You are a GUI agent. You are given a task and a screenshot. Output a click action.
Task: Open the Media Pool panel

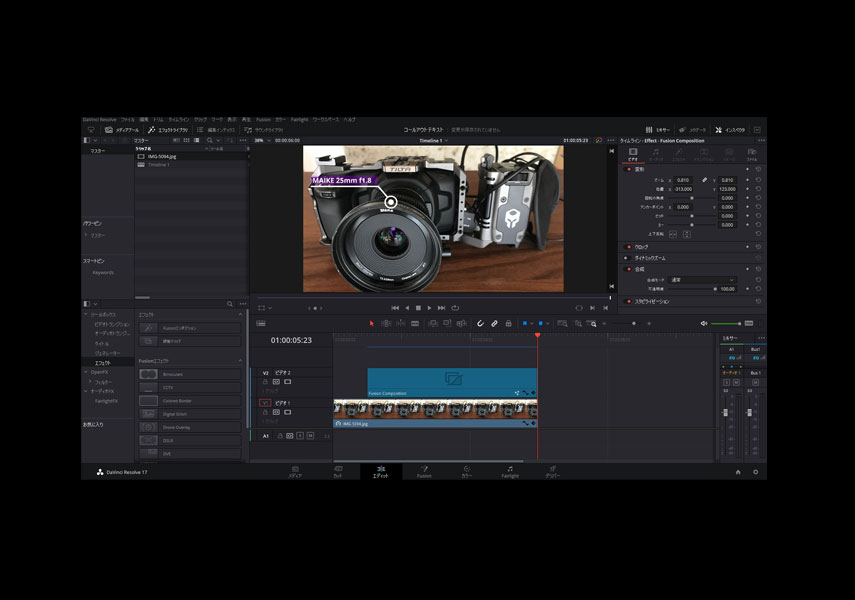121,130
